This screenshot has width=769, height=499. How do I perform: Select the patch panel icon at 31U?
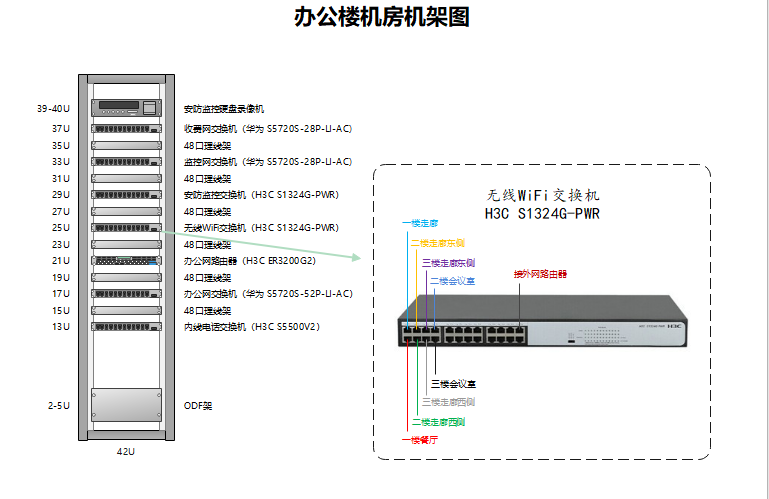pyautogui.click(x=127, y=178)
